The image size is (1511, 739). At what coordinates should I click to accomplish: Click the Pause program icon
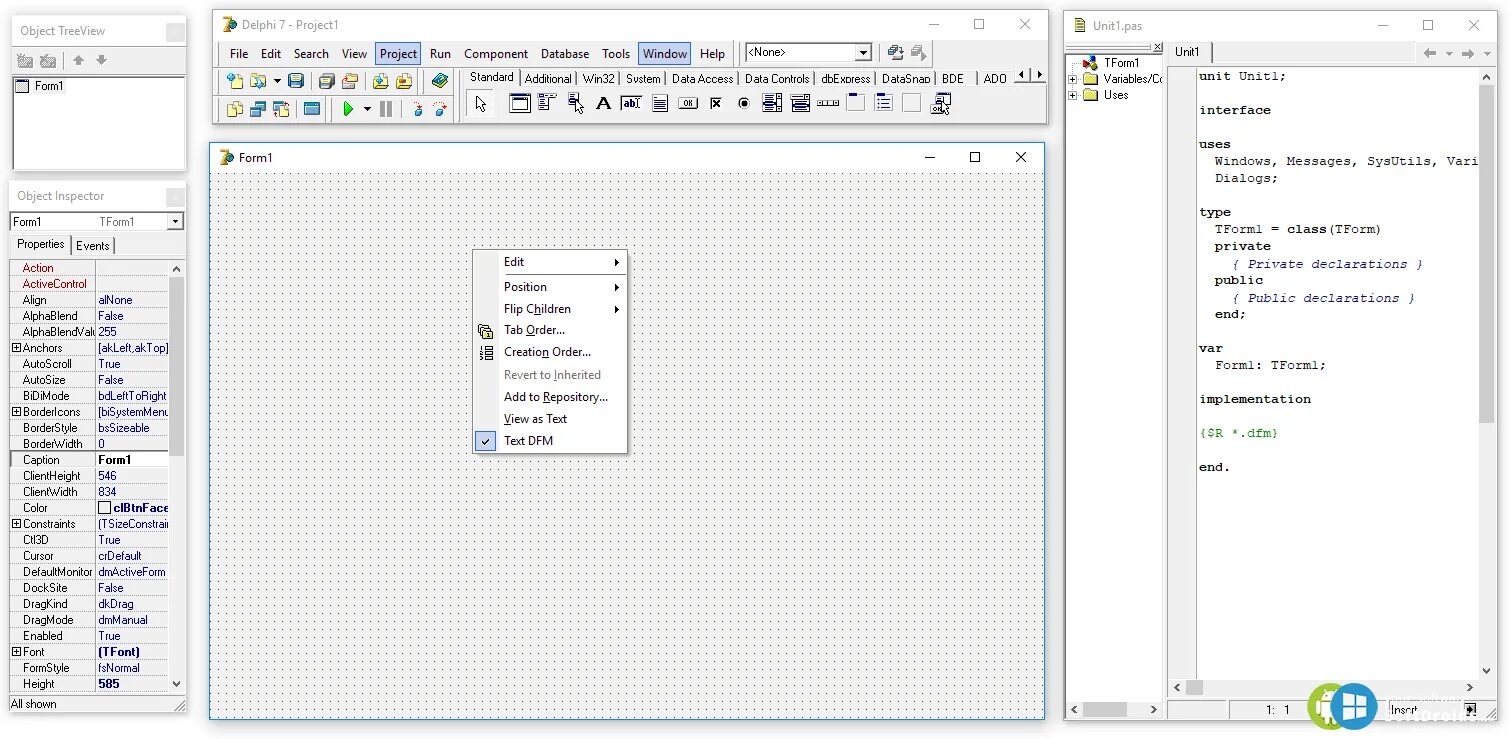[386, 109]
